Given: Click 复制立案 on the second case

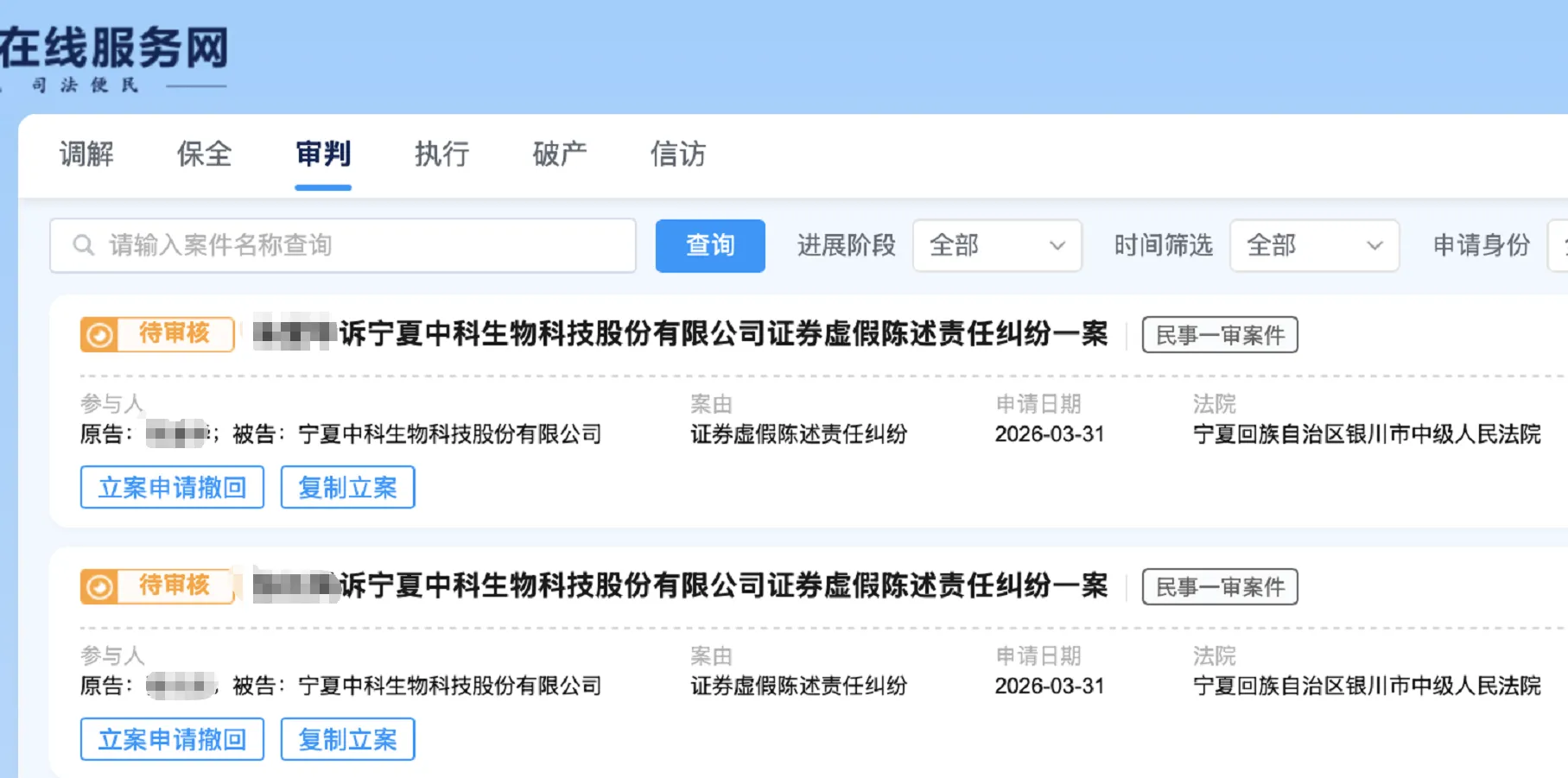Looking at the screenshot, I should coord(347,739).
